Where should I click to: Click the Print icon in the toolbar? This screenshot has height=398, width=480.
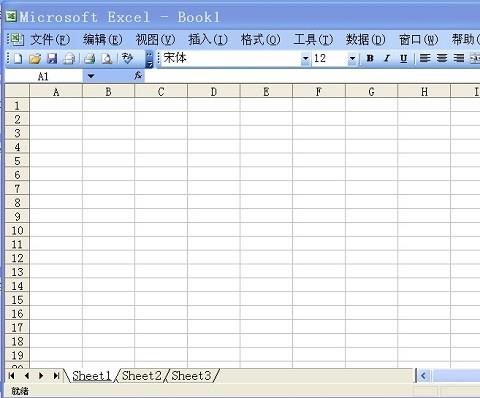[x=89, y=59]
